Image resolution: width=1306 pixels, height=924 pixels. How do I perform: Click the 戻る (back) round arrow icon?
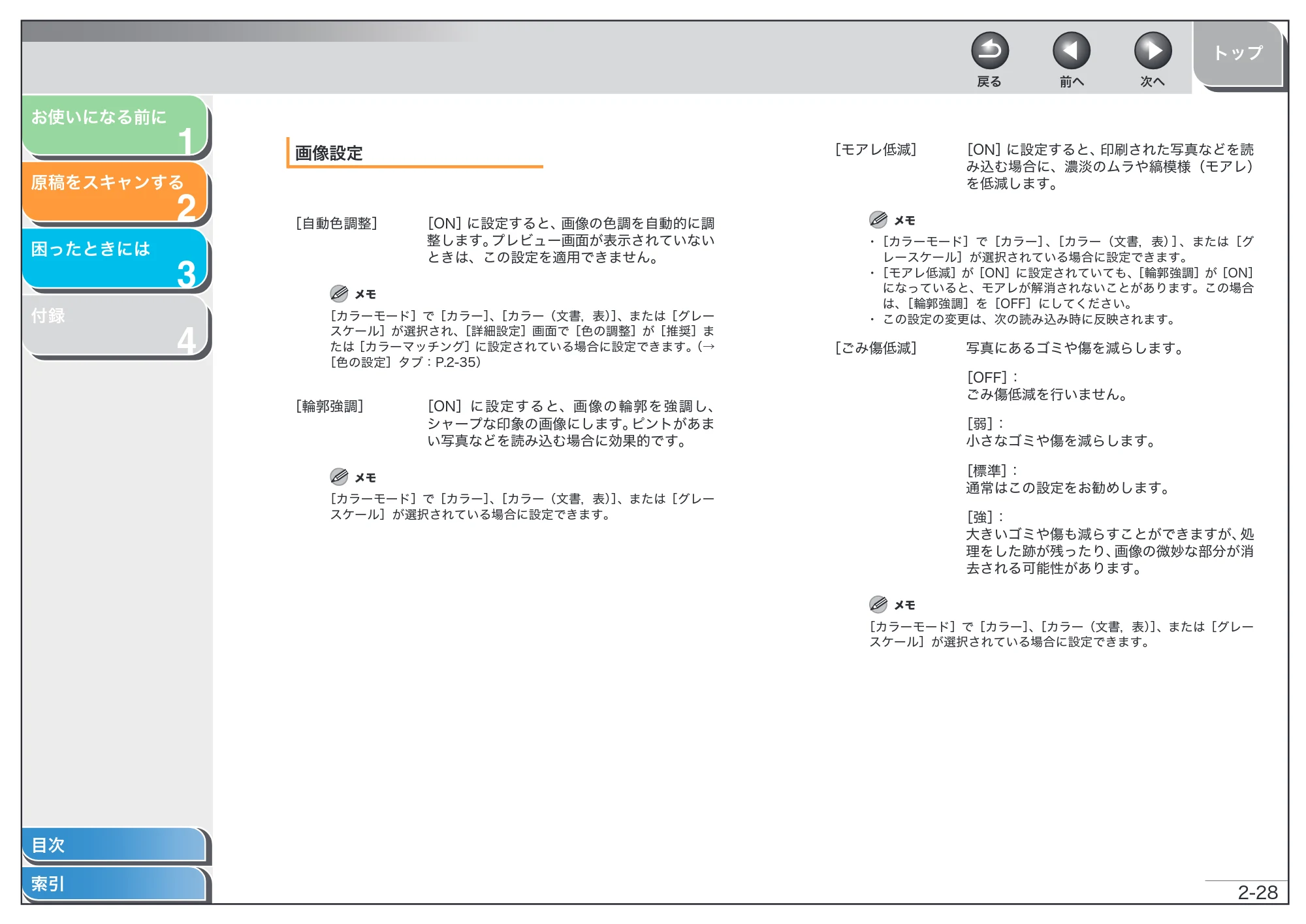point(989,51)
